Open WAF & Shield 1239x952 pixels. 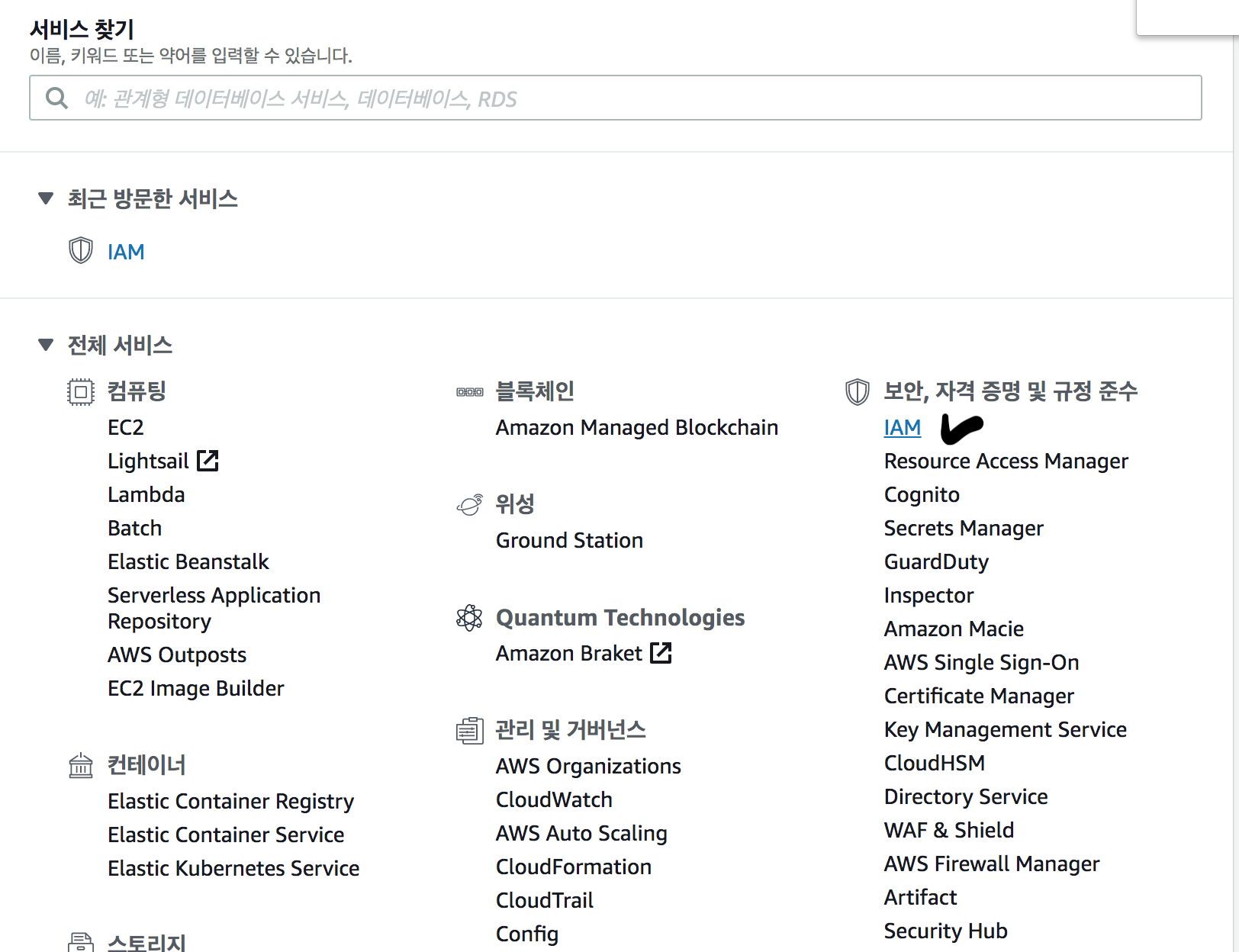(x=949, y=831)
